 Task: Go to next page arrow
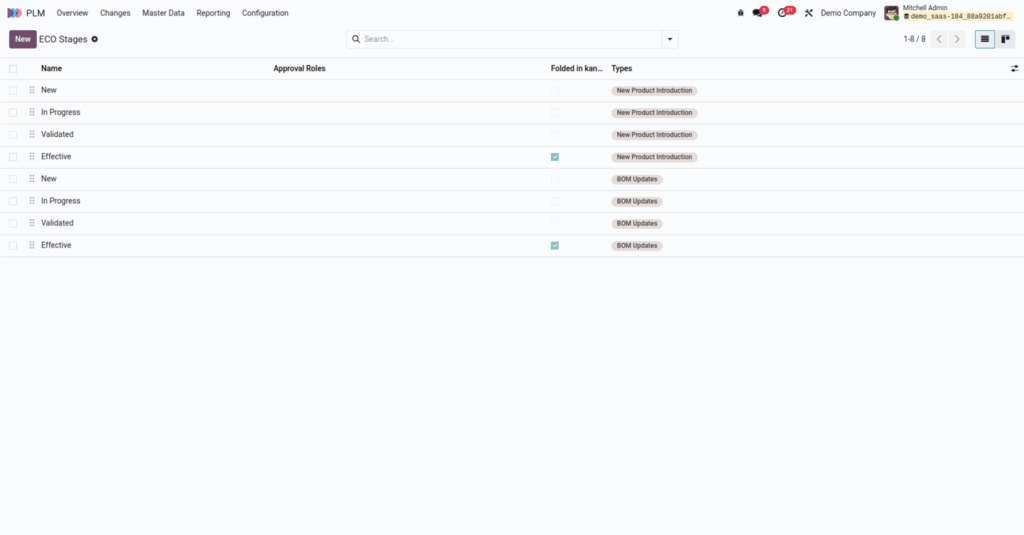point(957,39)
